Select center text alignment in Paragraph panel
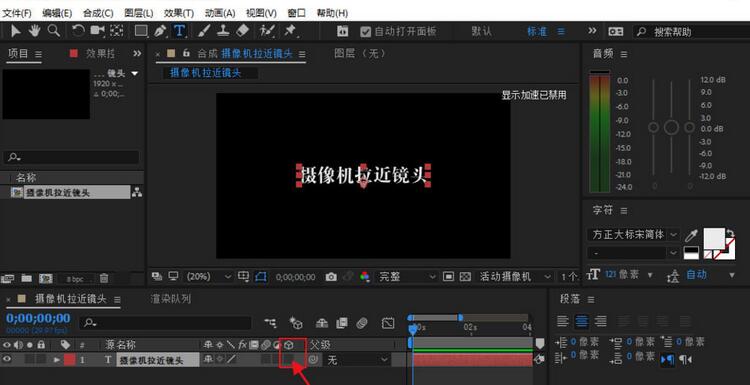The width and height of the screenshot is (750, 385). pyautogui.click(x=582, y=321)
